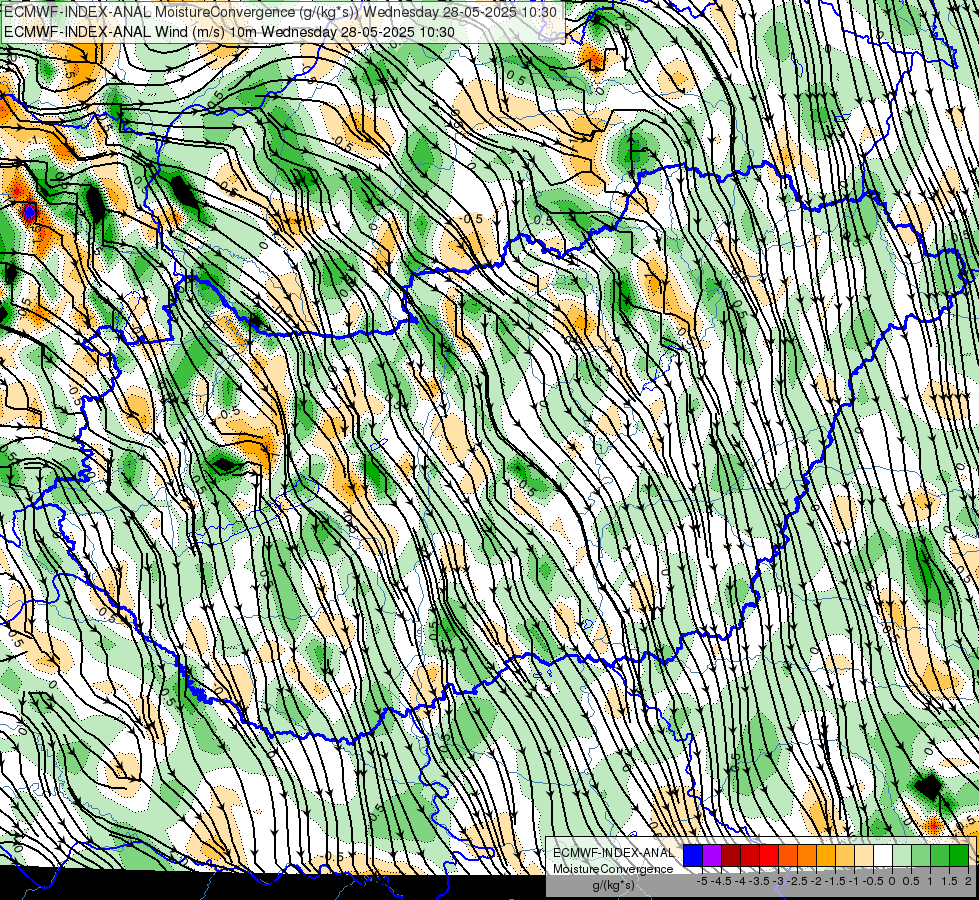Click the light orange swatch between -1.5 and -1
The width and height of the screenshot is (979, 900).
tap(845, 855)
